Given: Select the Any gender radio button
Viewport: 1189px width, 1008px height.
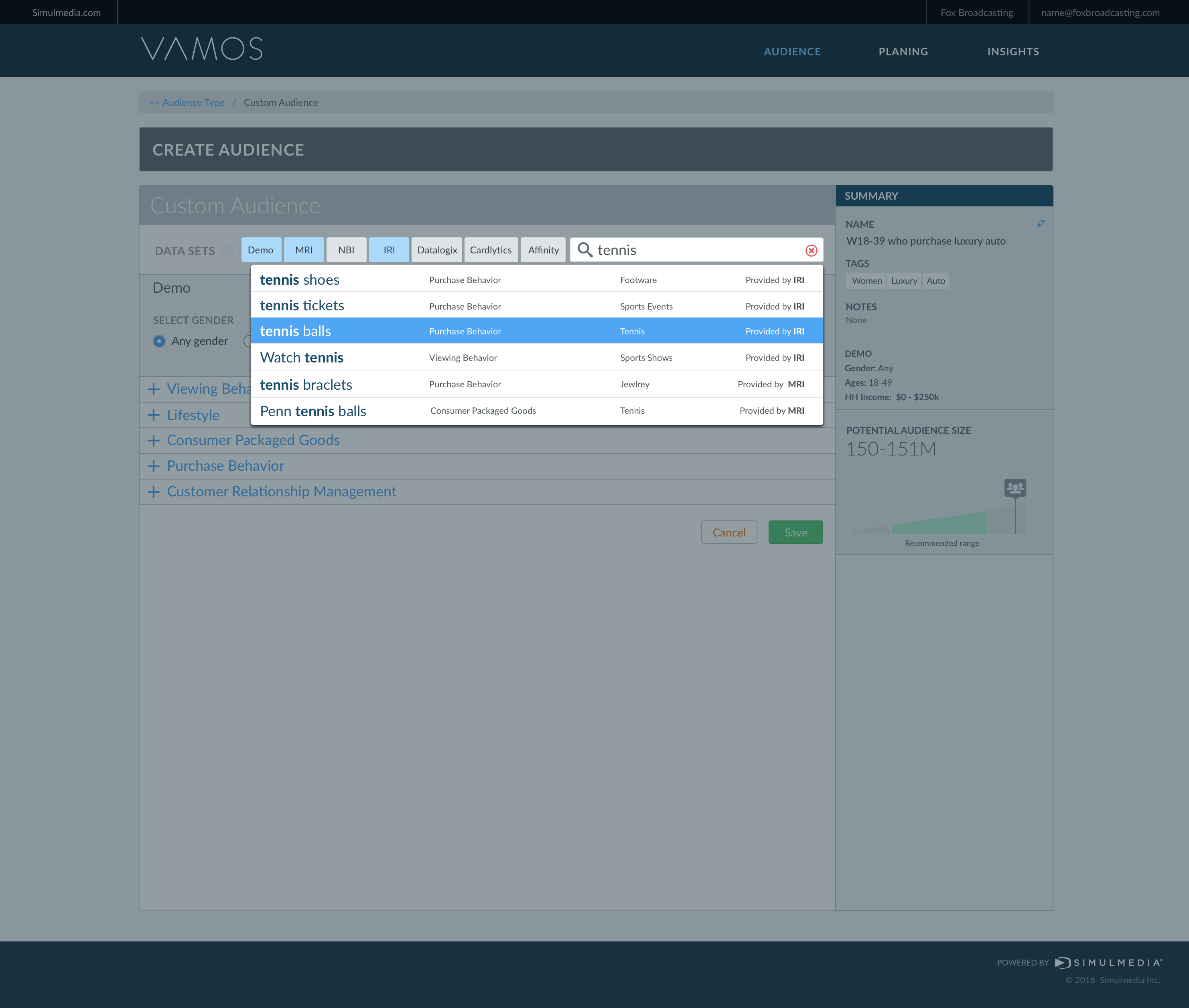Looking at the screenshot, I should coord(160,341).
